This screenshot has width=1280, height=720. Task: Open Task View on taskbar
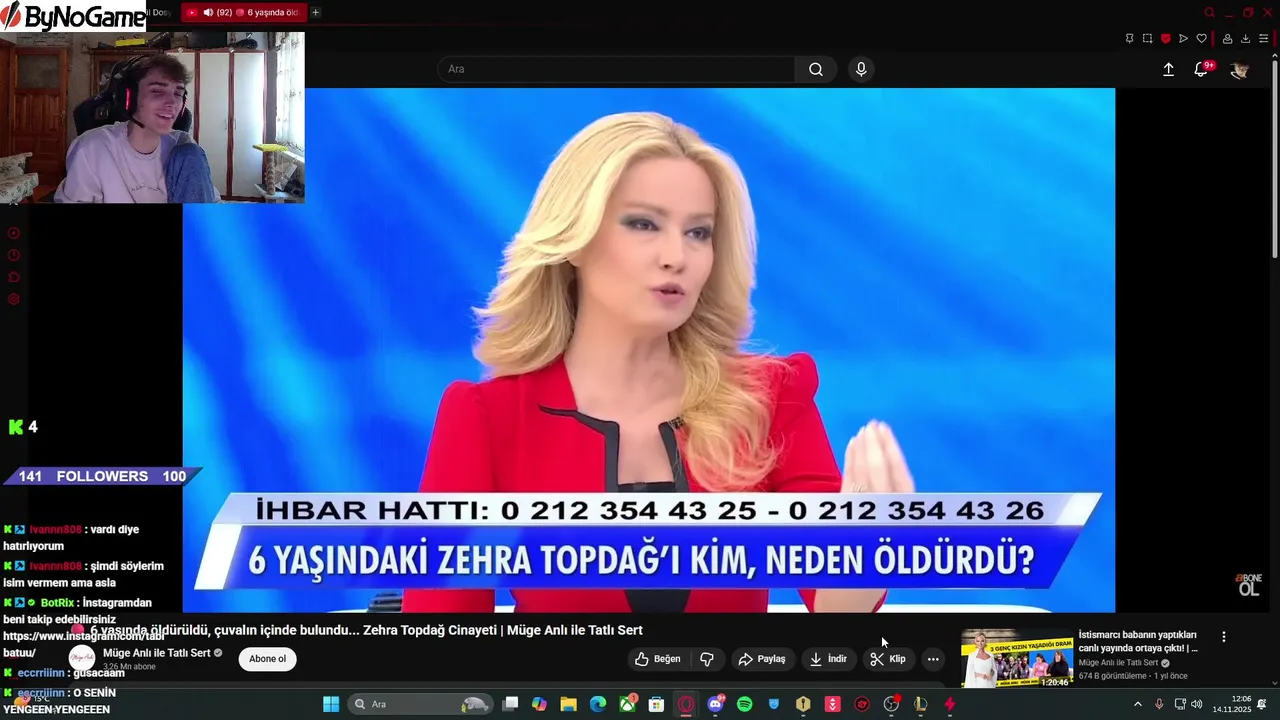[510, 704]
